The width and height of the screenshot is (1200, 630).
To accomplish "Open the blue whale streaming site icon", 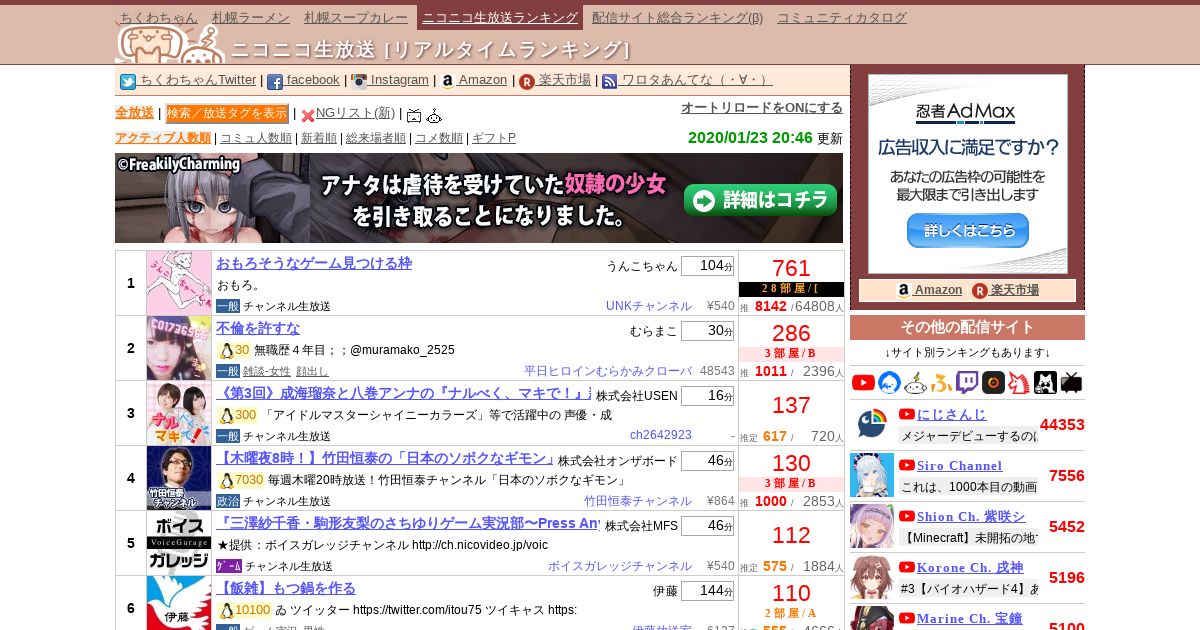I will pos(889,382).
